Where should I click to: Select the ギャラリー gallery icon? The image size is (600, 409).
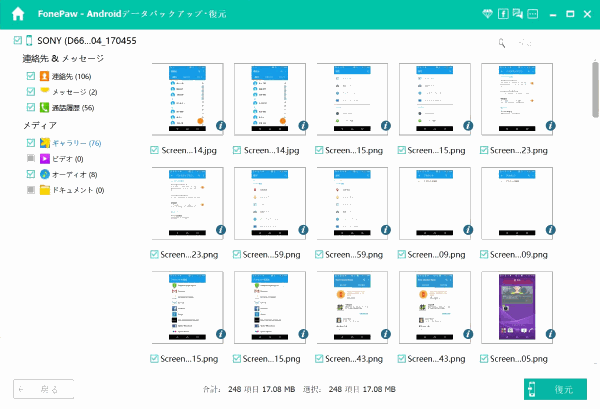(x=45, y=143)
